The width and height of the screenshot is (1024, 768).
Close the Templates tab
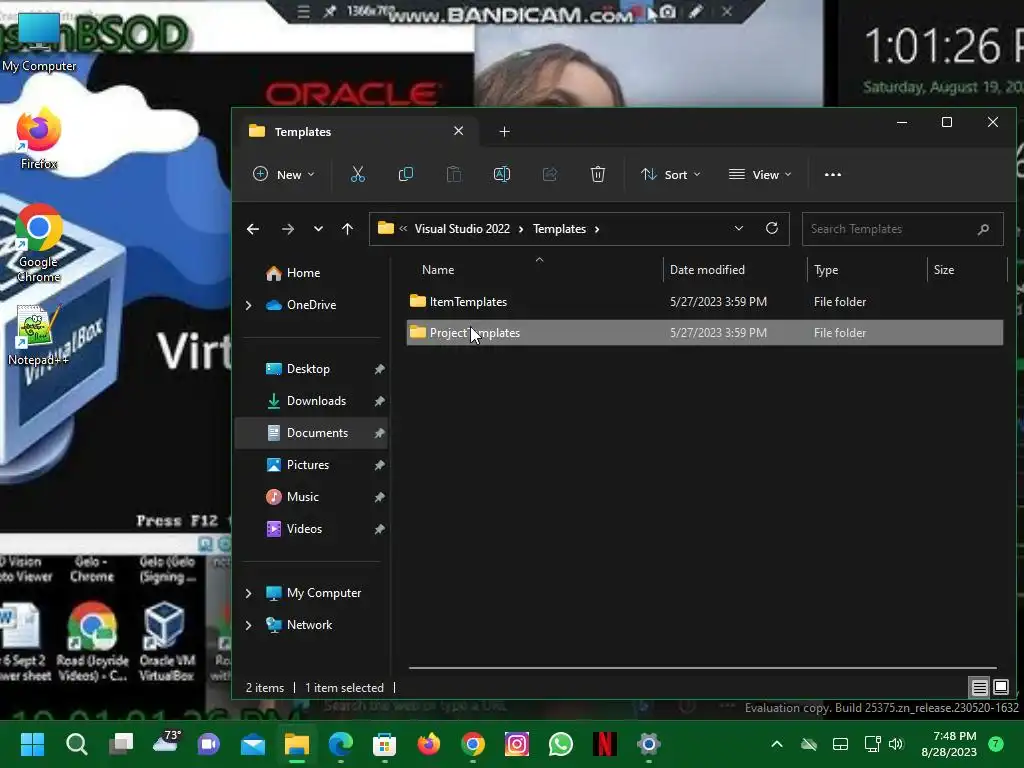pos(458,131)
